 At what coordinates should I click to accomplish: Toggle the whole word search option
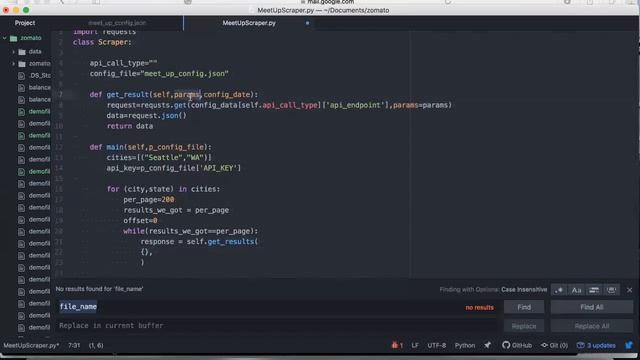pos(611,290)
